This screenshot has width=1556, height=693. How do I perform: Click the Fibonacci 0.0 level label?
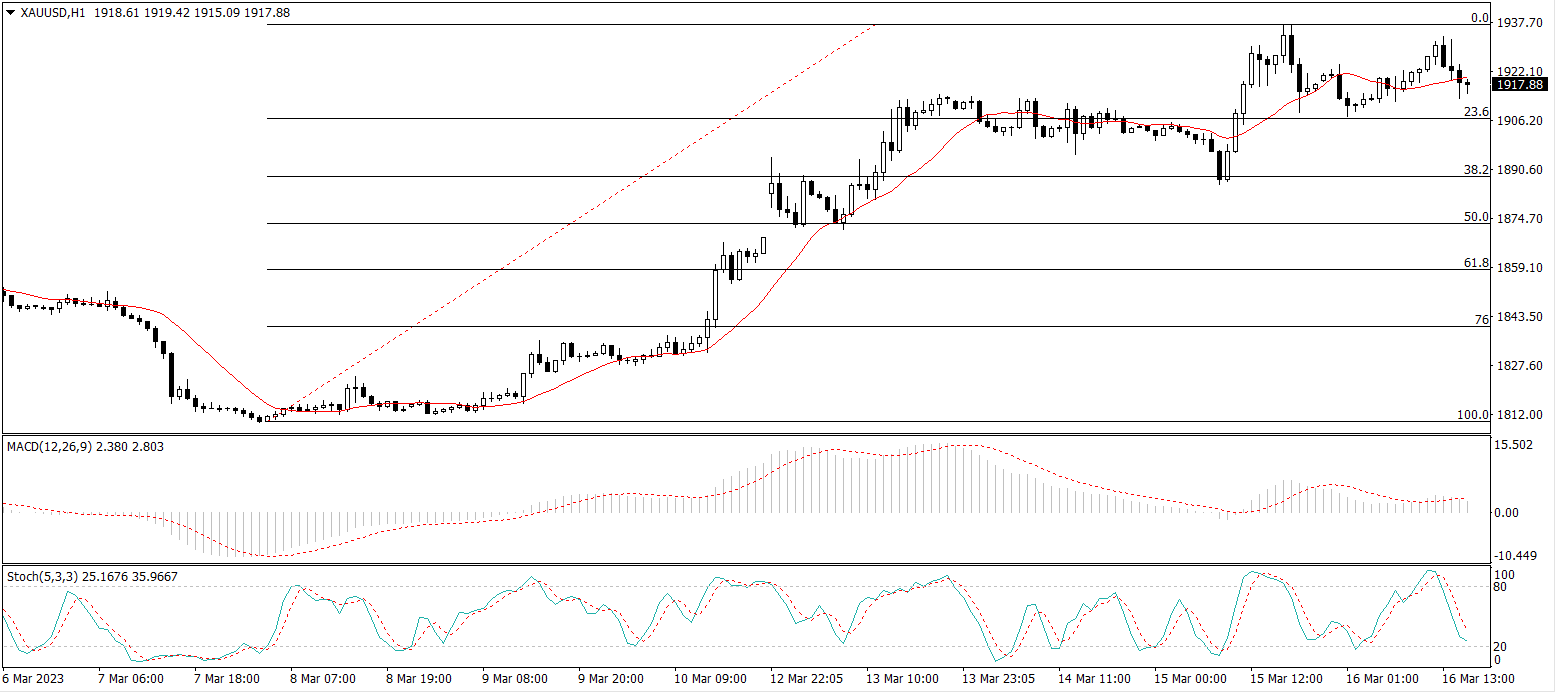[1480, 19]
